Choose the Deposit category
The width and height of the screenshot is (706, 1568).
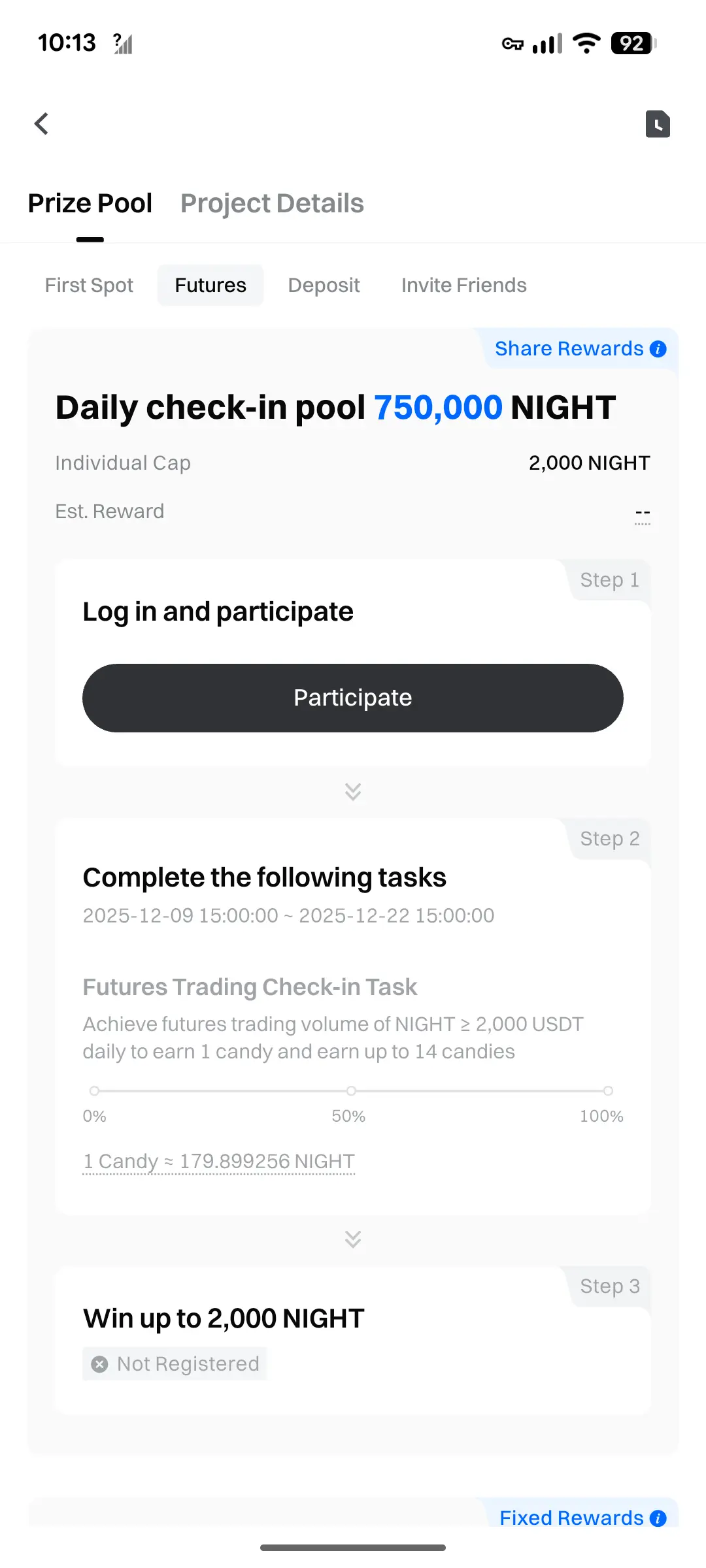(324, 286)
